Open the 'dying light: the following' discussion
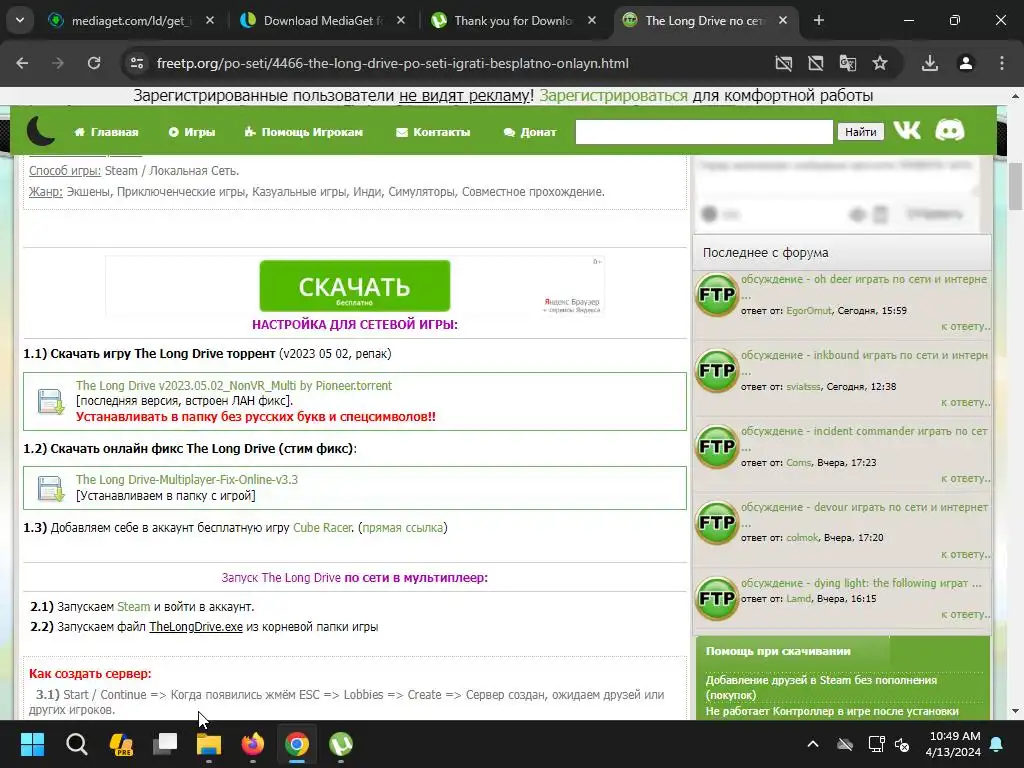 click(861, 583)
